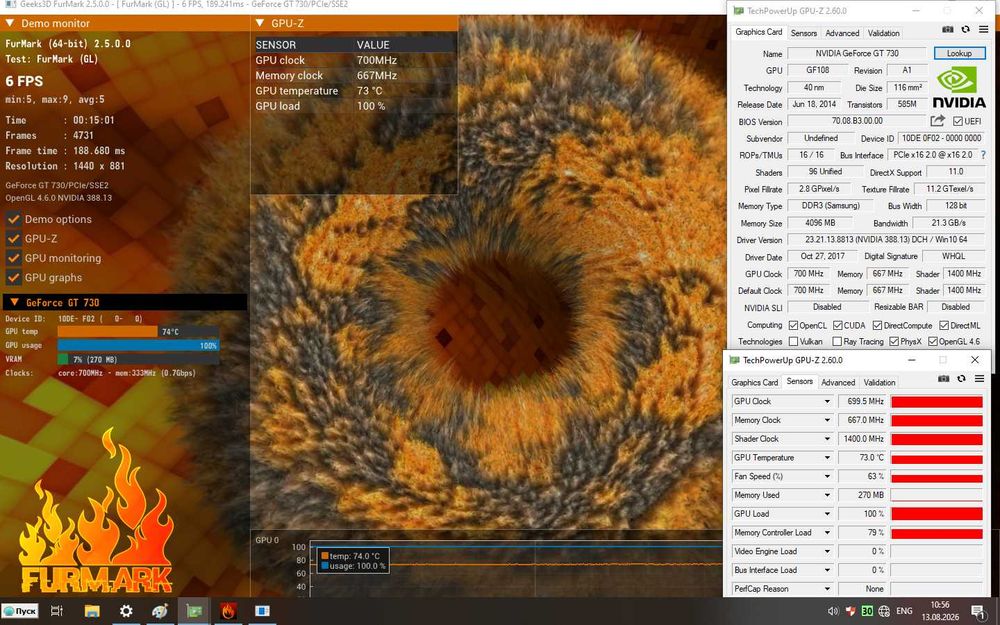The height and width of the screenshot is (625, 1000).
Task: Tick the Vulkan checkbox in GPU-Z
Action: tap(793, 342)
